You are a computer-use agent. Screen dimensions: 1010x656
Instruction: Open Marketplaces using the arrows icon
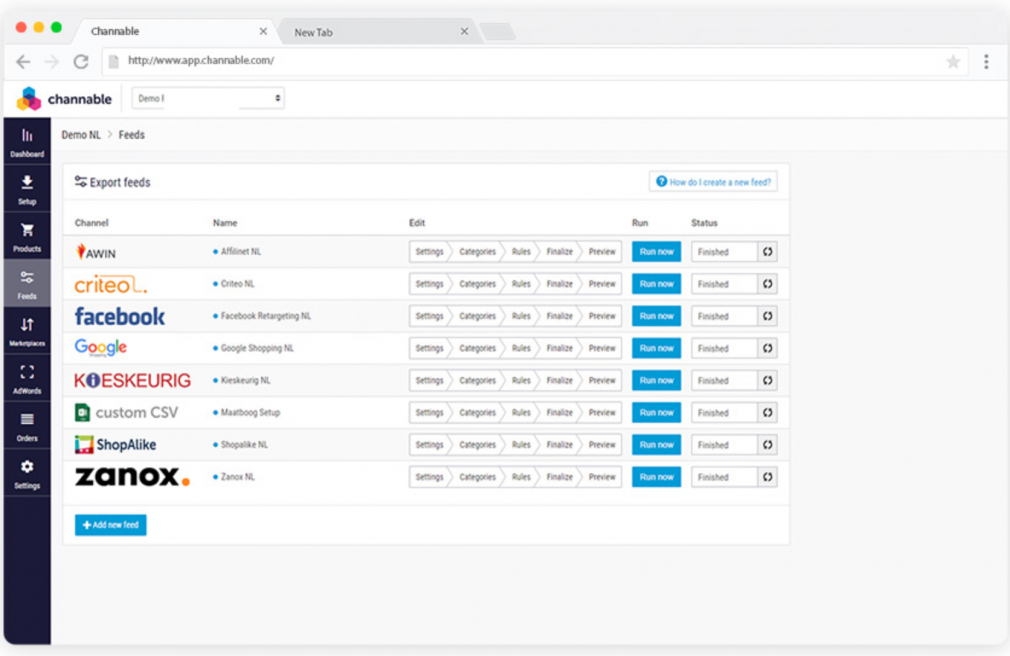27,328
